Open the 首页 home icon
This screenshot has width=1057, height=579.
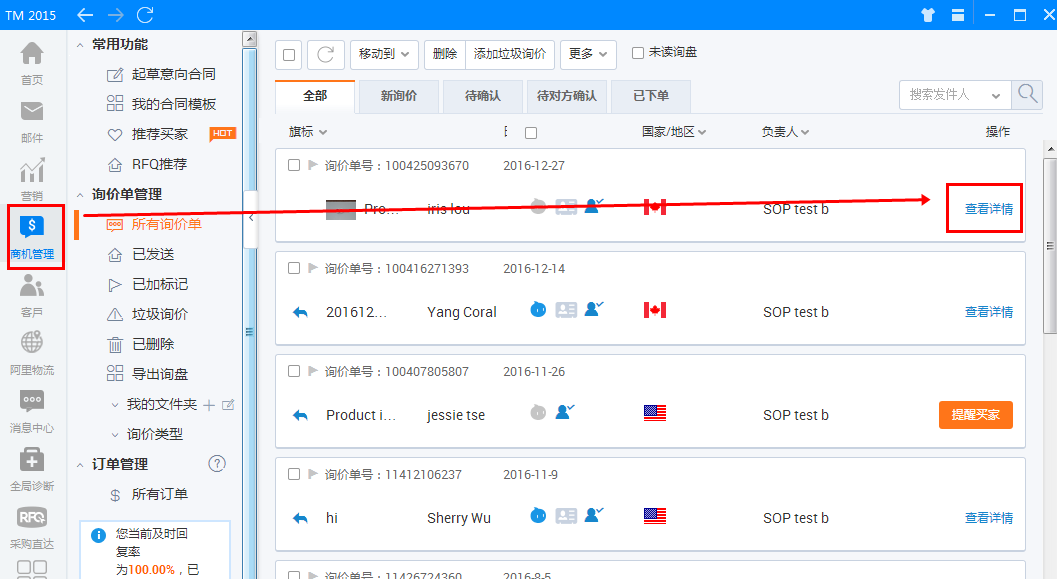coord(32,54)
